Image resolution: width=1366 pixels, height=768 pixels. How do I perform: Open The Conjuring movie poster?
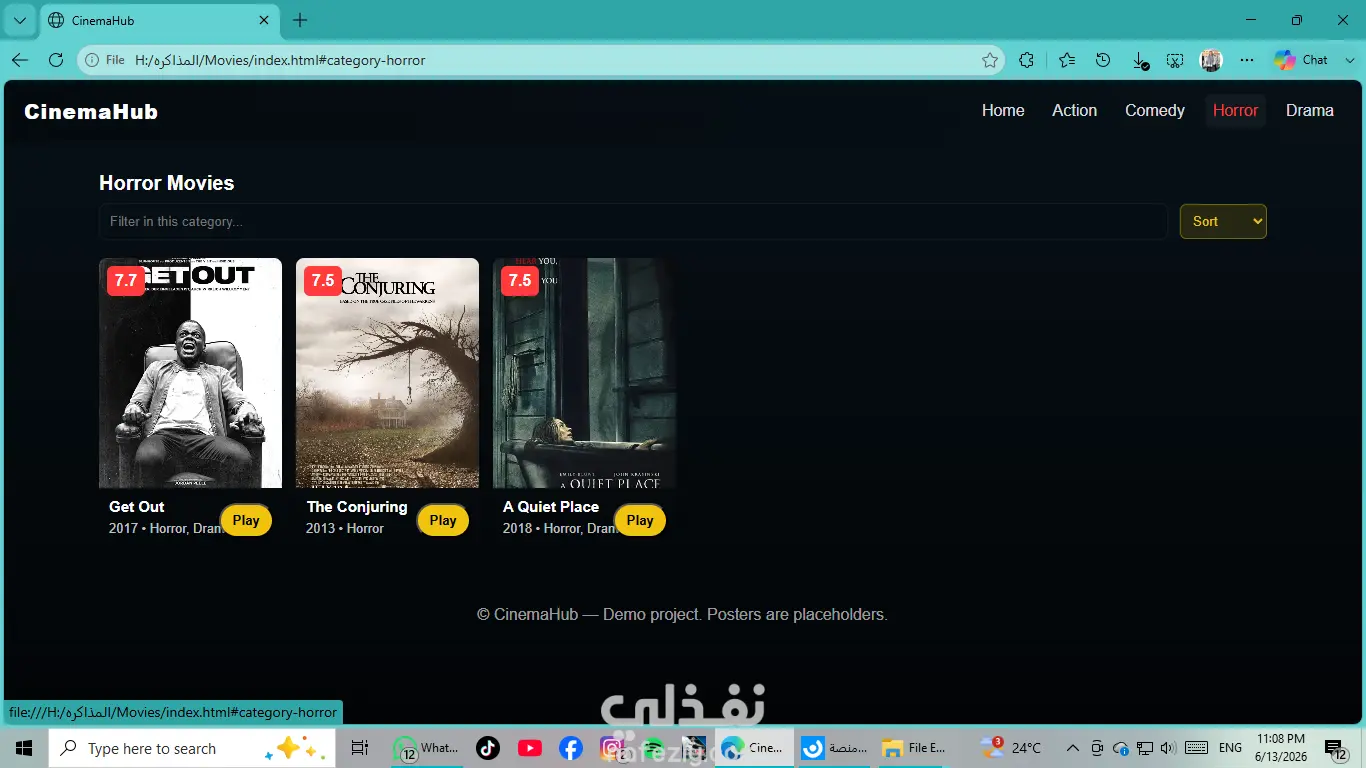pyautogui.click(x=387, y=373)
